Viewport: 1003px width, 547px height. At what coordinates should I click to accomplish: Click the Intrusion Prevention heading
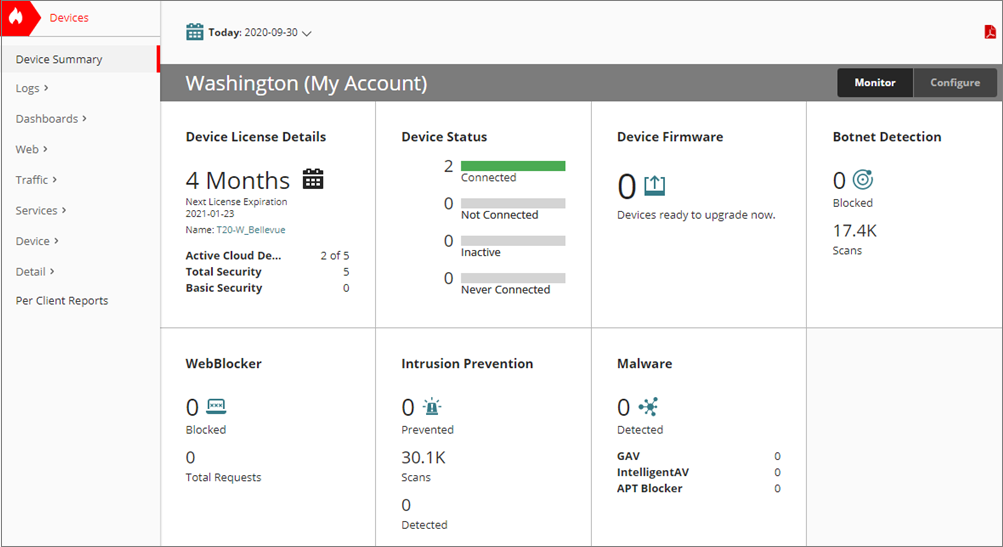[467, 363]
